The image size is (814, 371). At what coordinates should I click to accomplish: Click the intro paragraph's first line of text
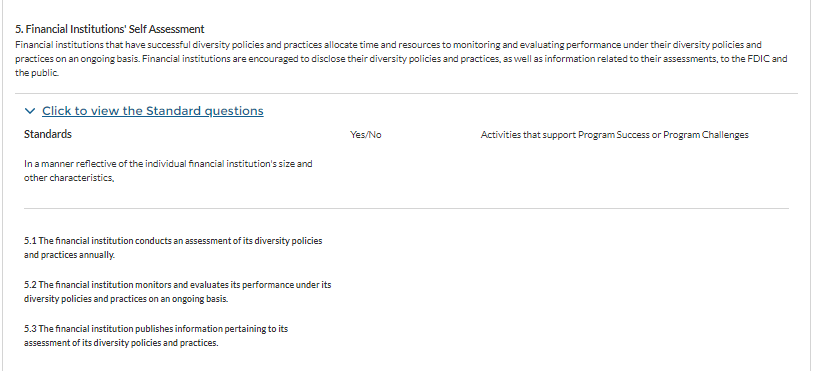point(388,45)
